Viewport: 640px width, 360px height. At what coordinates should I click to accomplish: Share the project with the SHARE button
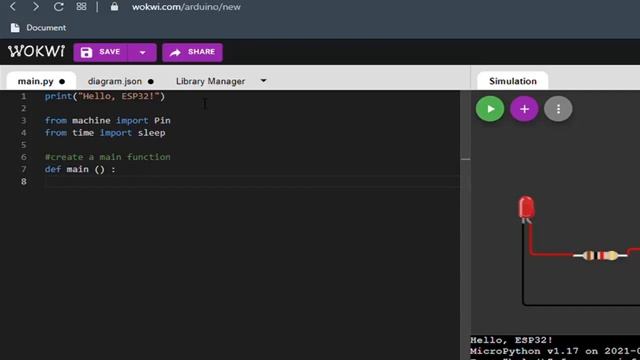[192, 52]
